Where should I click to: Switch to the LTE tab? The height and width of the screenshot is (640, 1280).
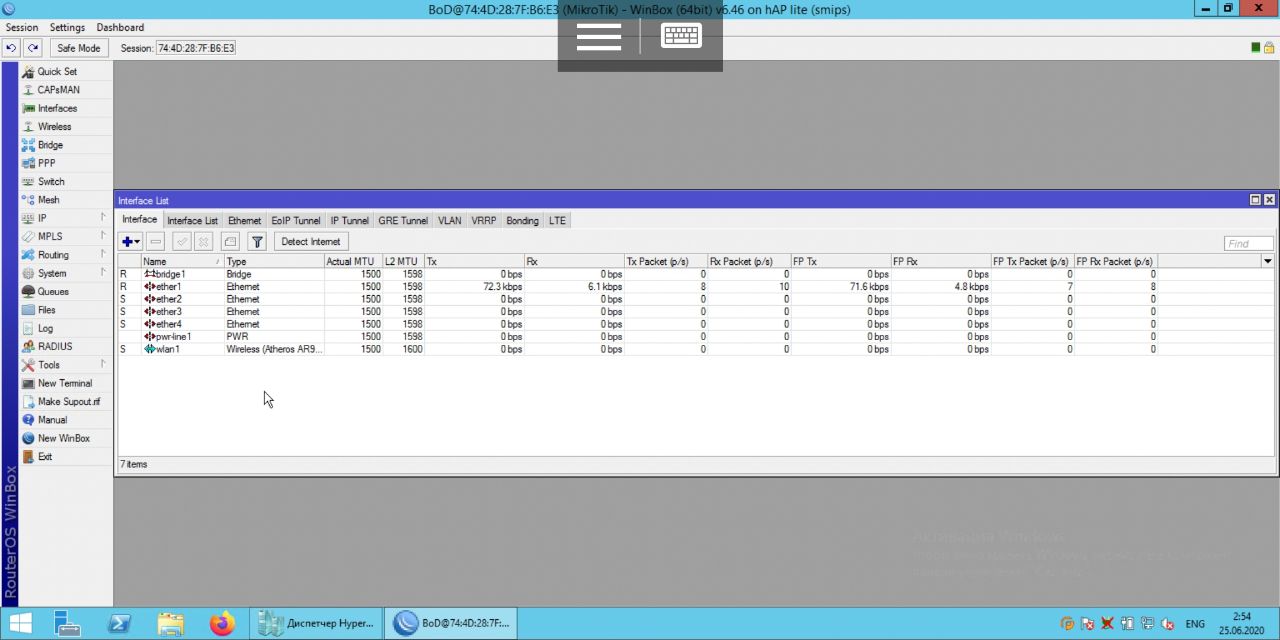pyautogui.click(x=557, y=221)
